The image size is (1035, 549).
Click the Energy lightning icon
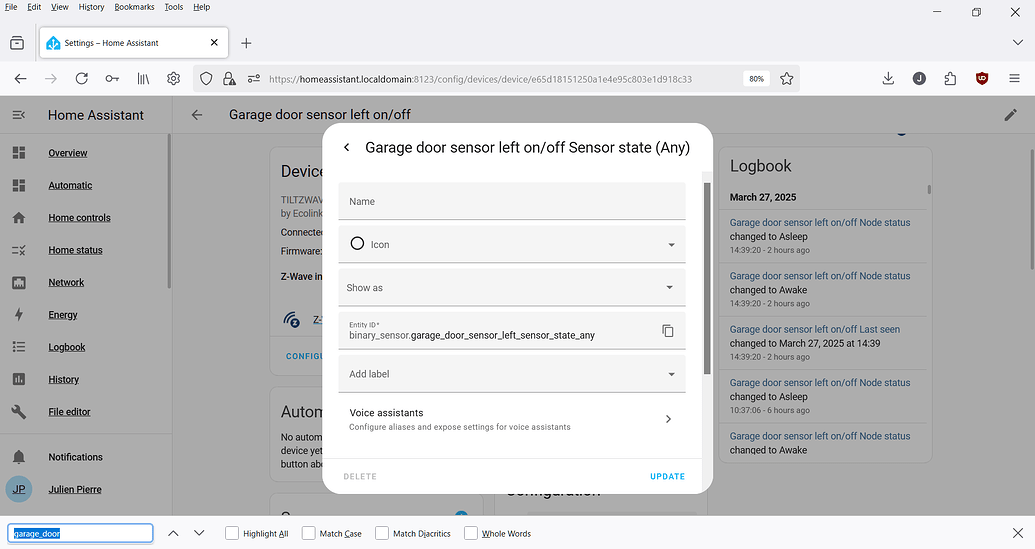(x=18, y=315)
